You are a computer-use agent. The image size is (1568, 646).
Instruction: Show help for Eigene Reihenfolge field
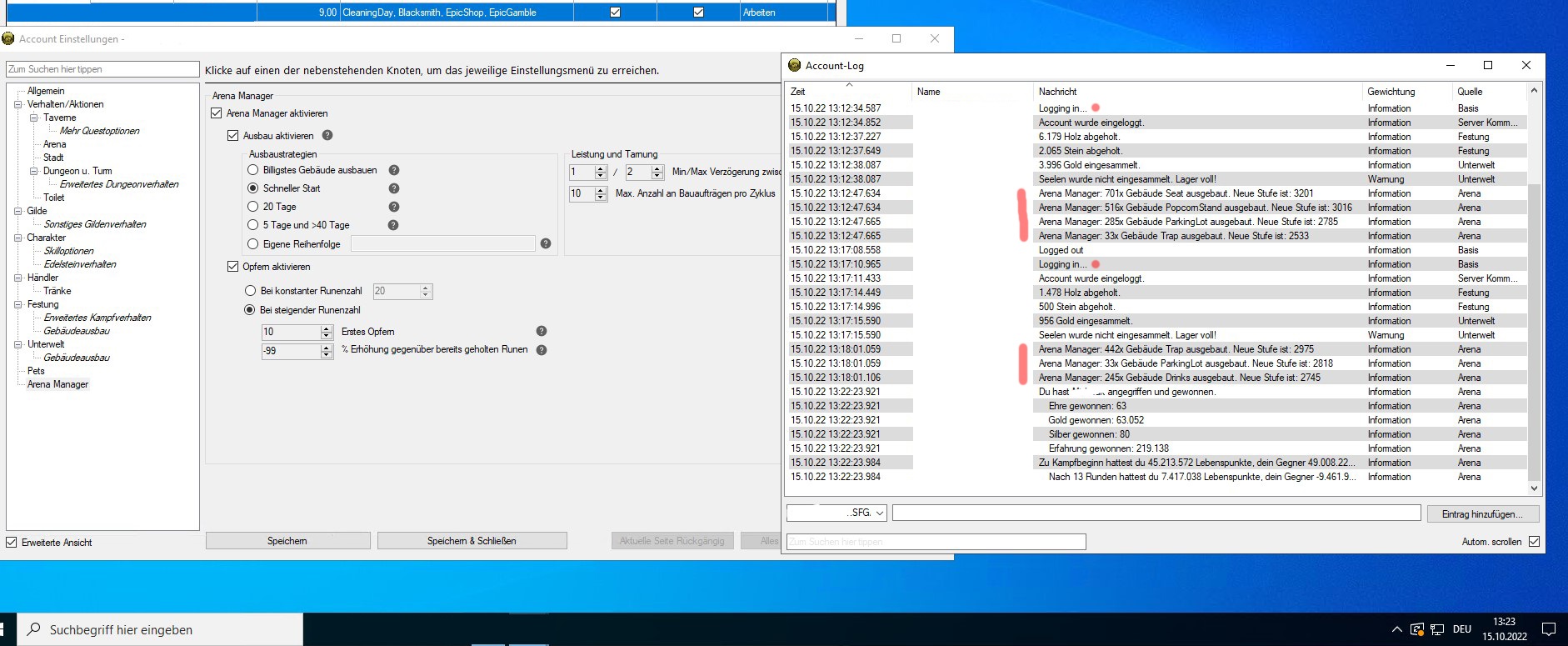(x=546, y=243)
